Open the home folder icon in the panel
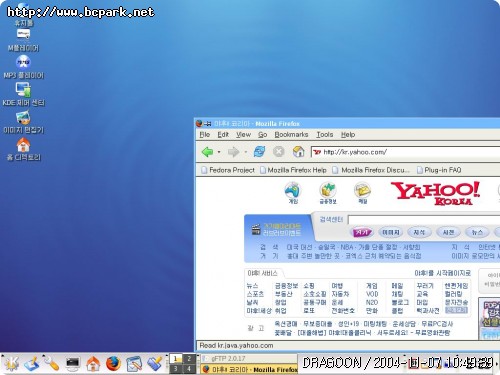 click(93, 363)
